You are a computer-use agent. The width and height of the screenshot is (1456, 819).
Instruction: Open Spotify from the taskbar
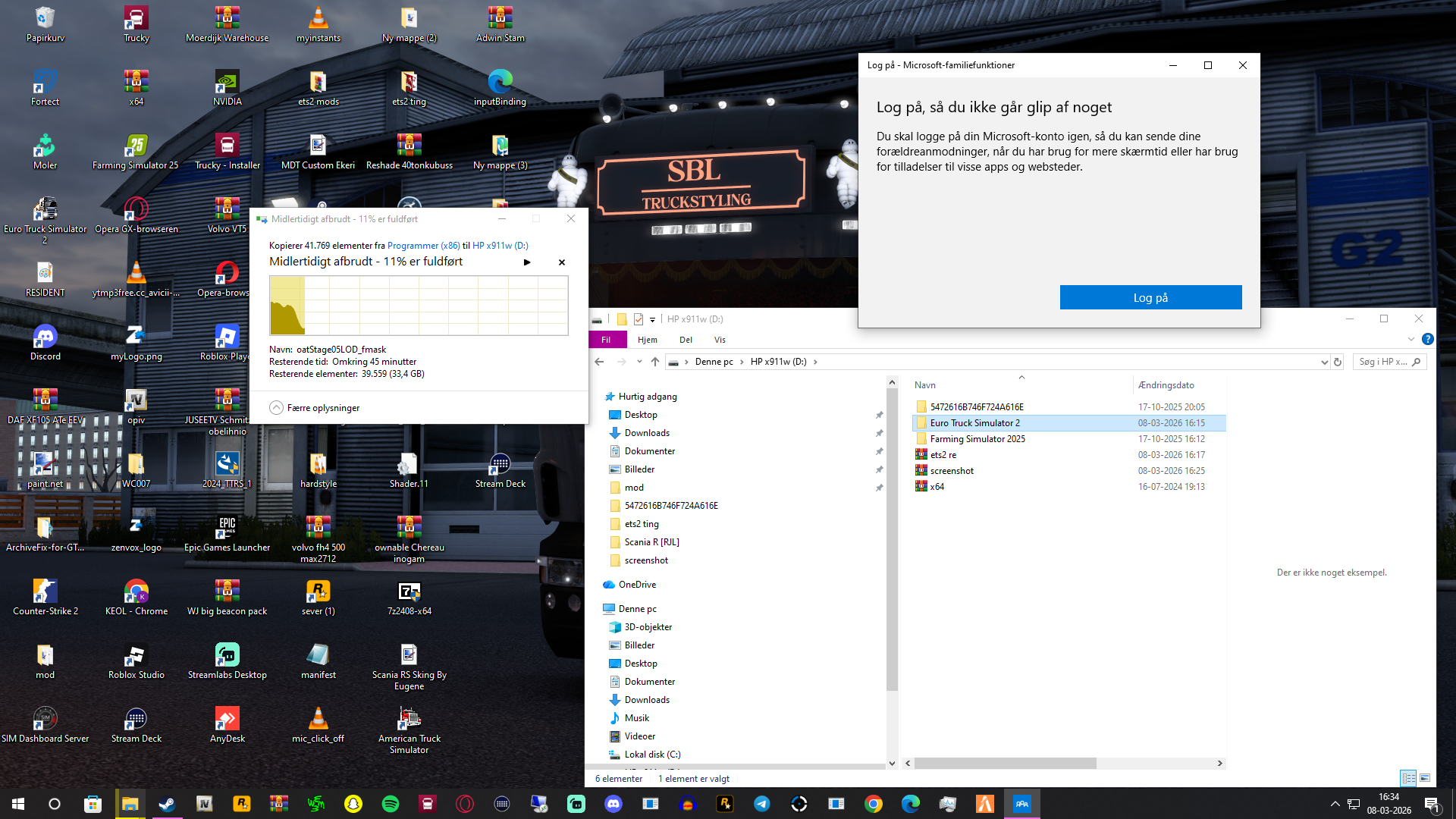(x=391, y=804)
